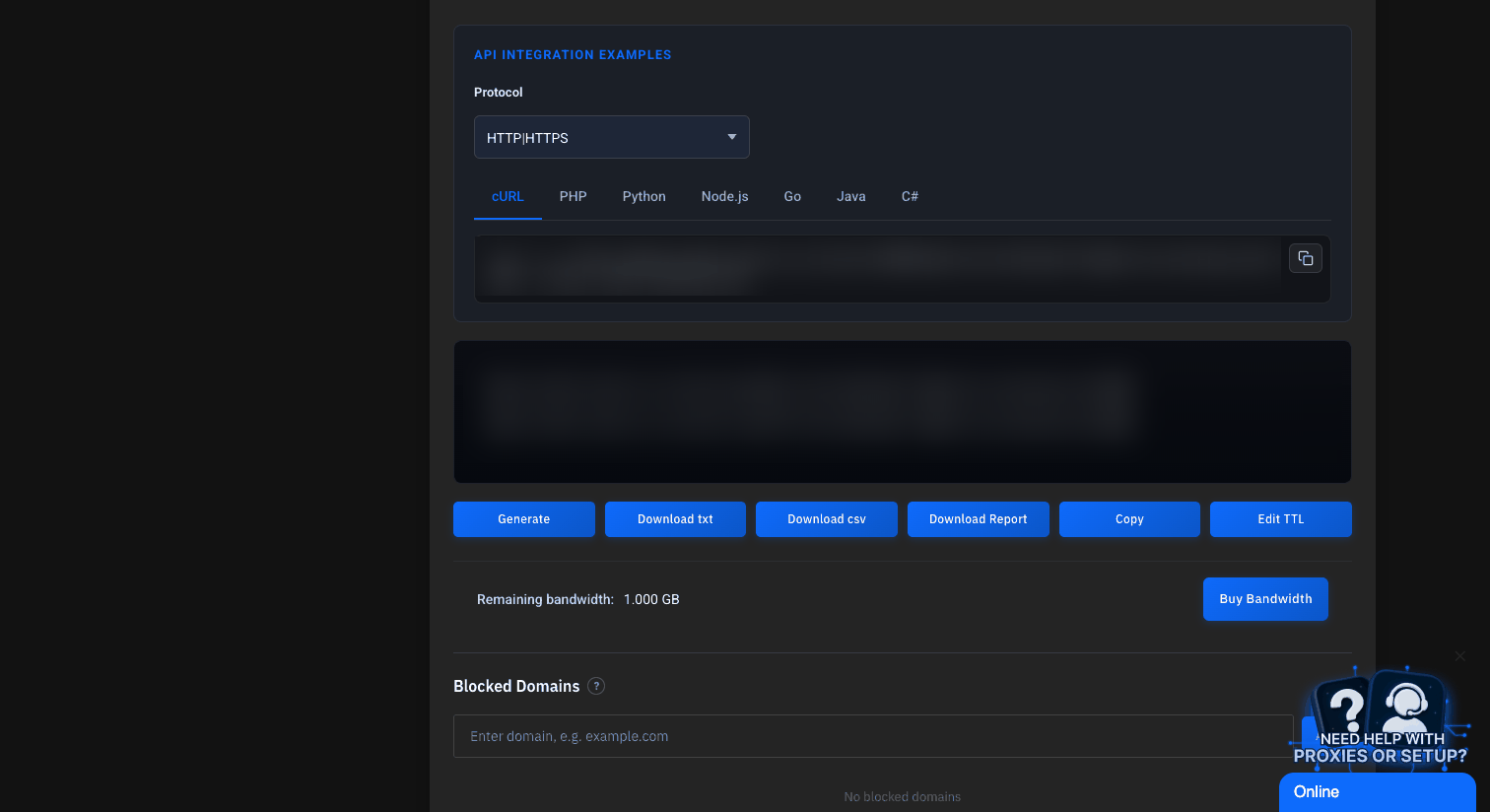View the Java code example
Screen dimensions: 1490x812
coord(851,196)
